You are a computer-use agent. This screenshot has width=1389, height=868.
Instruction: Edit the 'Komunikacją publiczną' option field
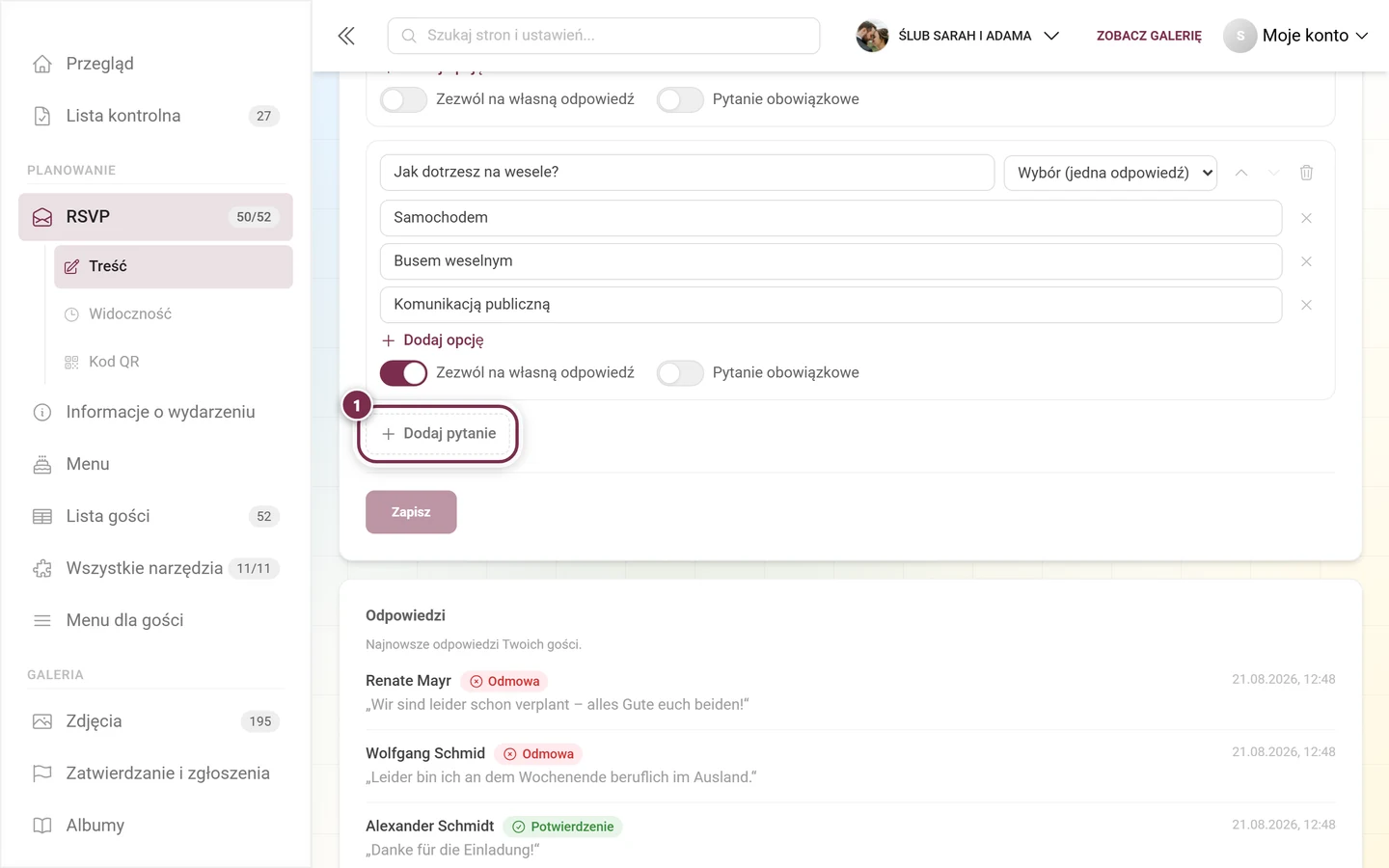[x=831, y=305]
